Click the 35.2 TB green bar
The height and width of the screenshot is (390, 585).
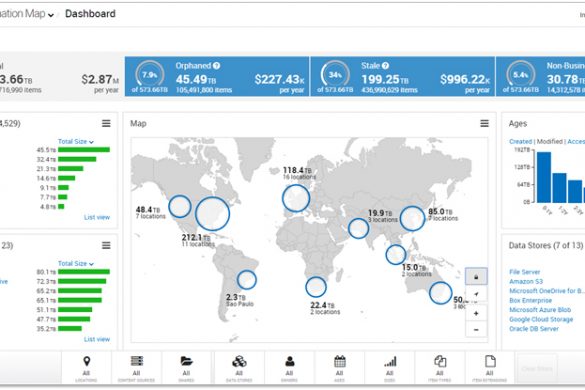70,328
